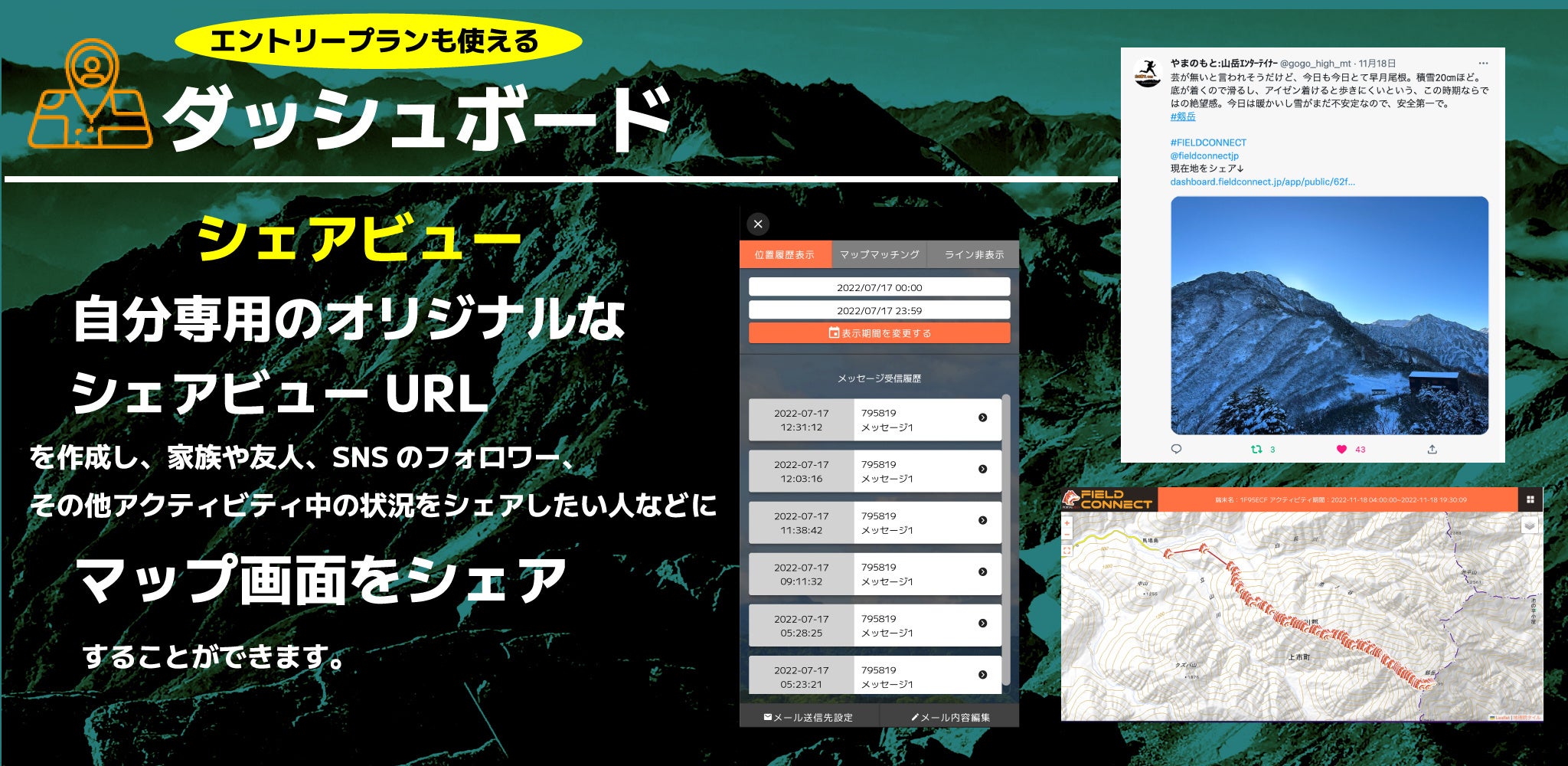Open message details arrow for 05:23:21
This screenshot has width=1568, height=766.
click(x=983, y=674)
